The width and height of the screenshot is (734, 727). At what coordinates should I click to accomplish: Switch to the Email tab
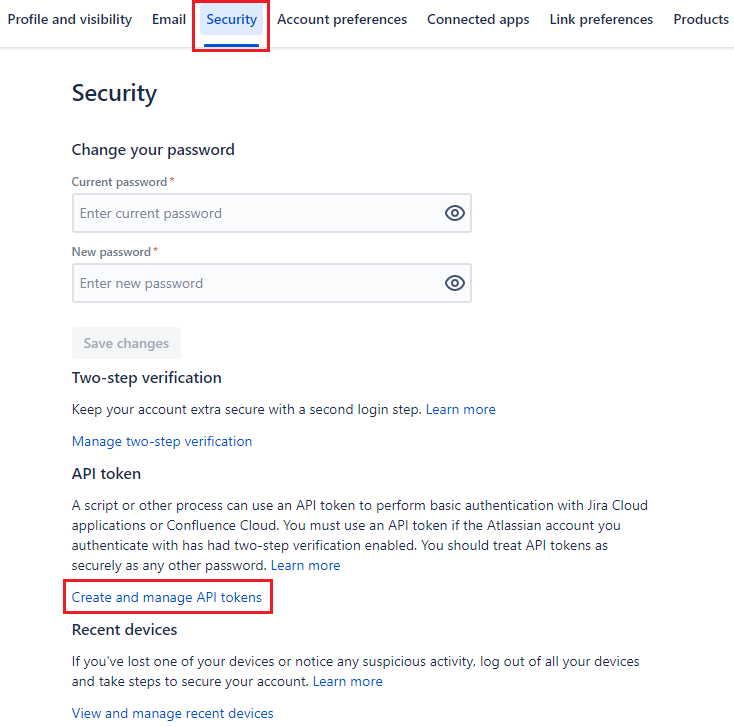pos(169,20)
